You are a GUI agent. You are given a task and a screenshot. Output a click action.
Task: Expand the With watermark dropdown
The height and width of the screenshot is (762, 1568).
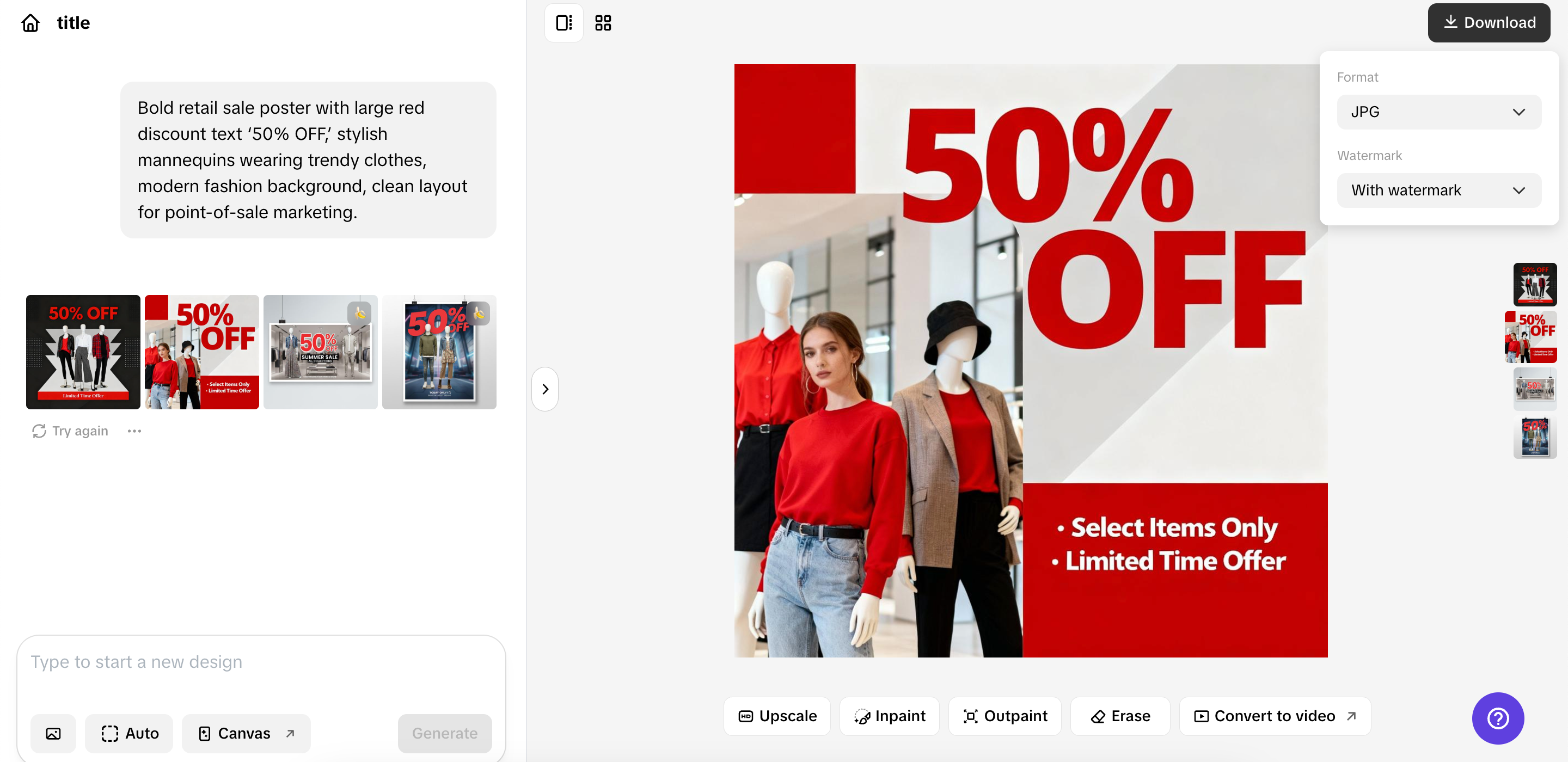1438,190
